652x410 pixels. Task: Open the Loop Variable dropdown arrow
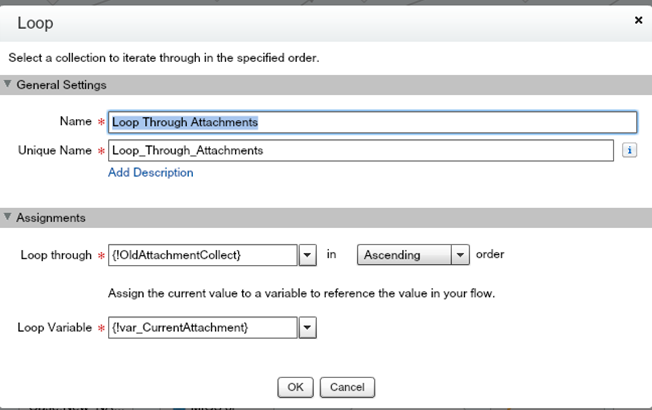pos(307,328)
